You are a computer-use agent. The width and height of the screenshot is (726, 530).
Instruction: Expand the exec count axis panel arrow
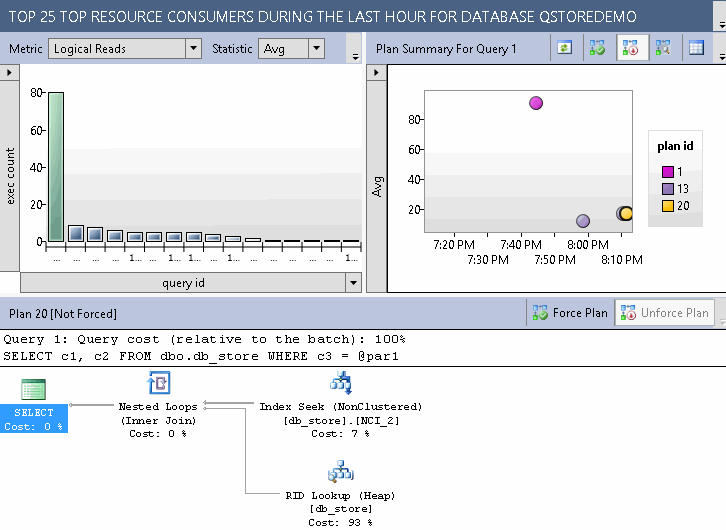point(9,73)
